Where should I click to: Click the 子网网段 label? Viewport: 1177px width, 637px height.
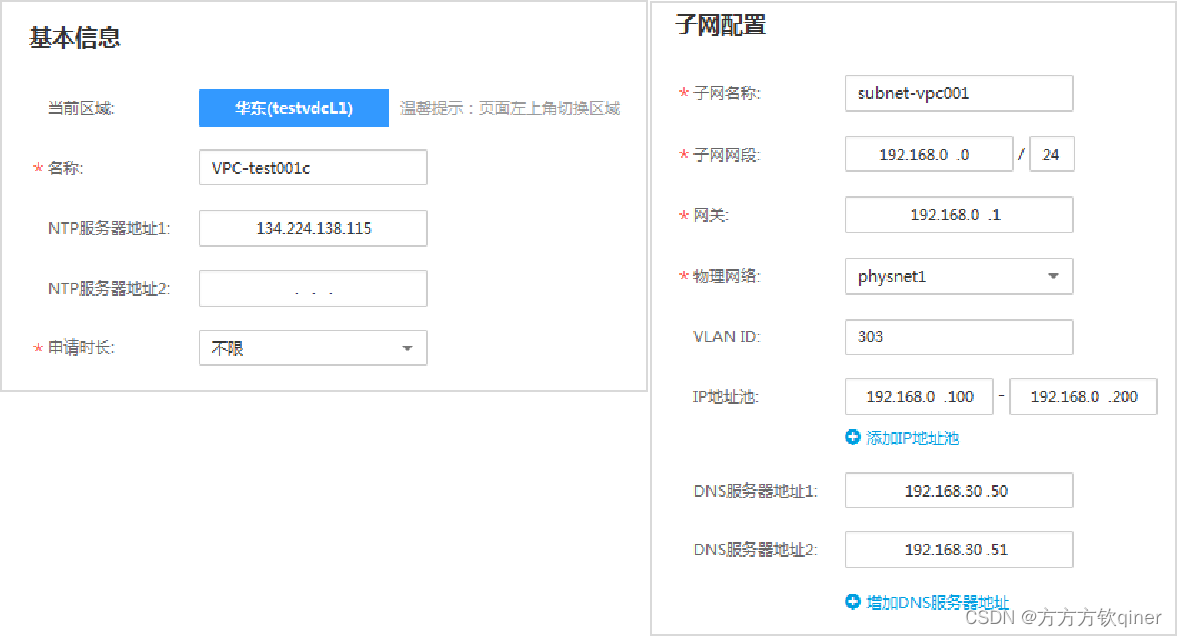tap(727, 155)
